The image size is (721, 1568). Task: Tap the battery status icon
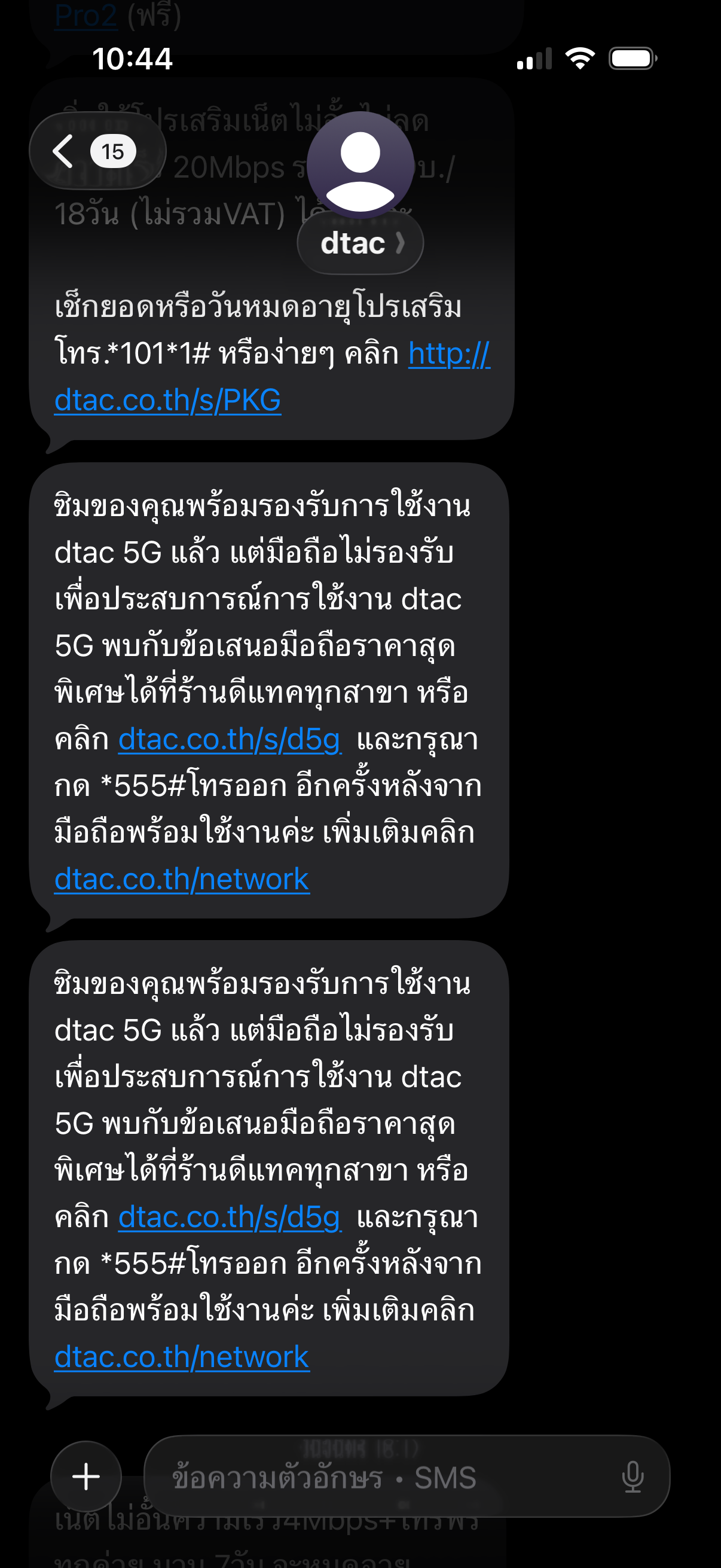(633, 59)
